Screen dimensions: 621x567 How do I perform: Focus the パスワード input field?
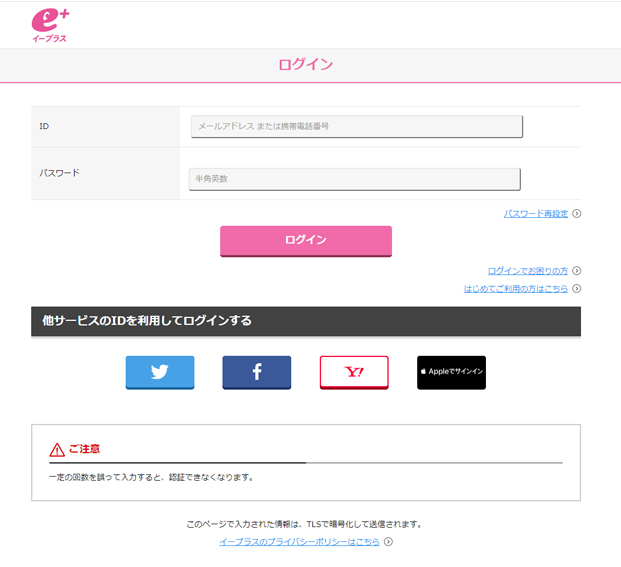354,179
